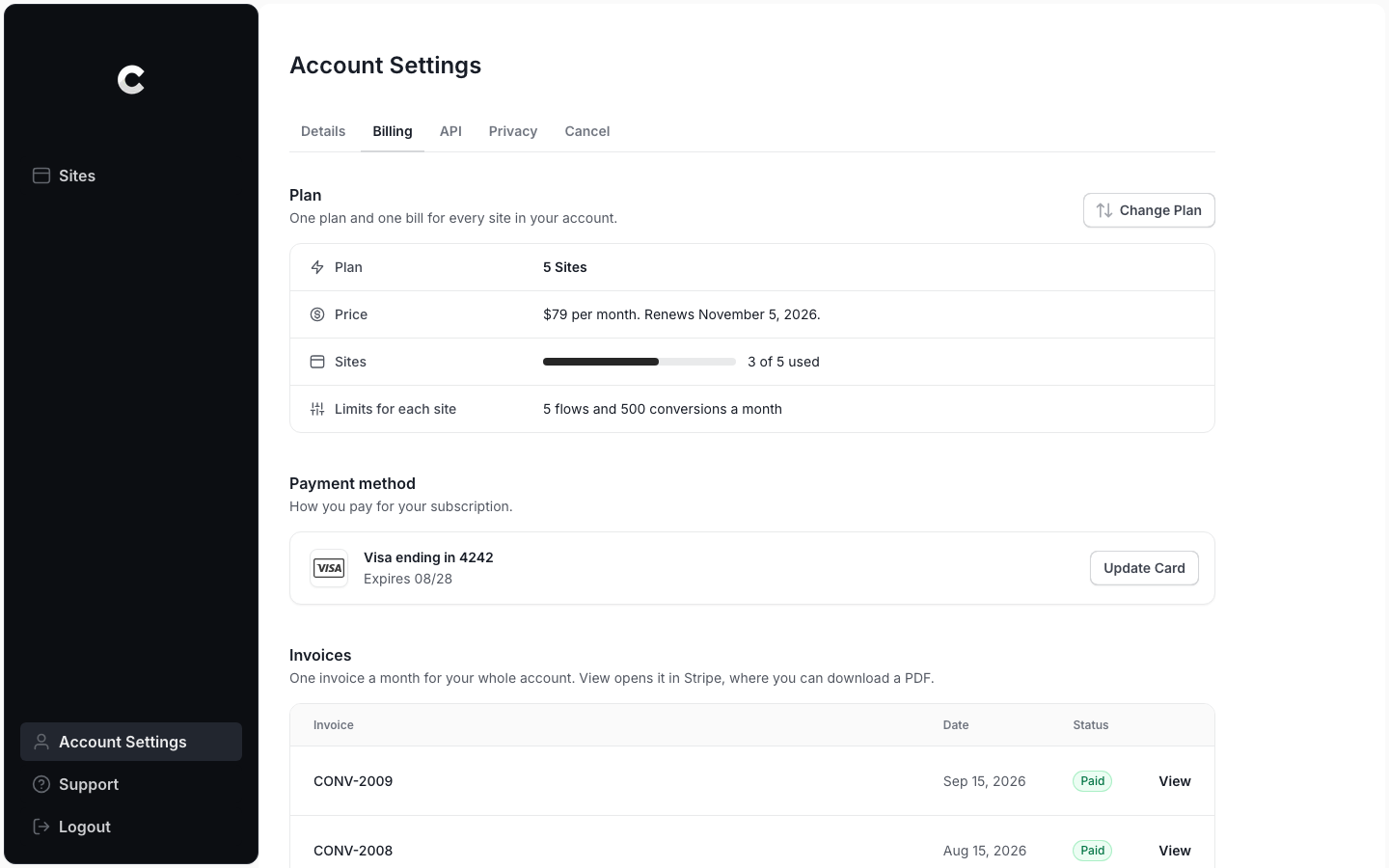This screenshot has width=1389, height=868.
Task: Click the Status column header
Action: coord(1091,725)
